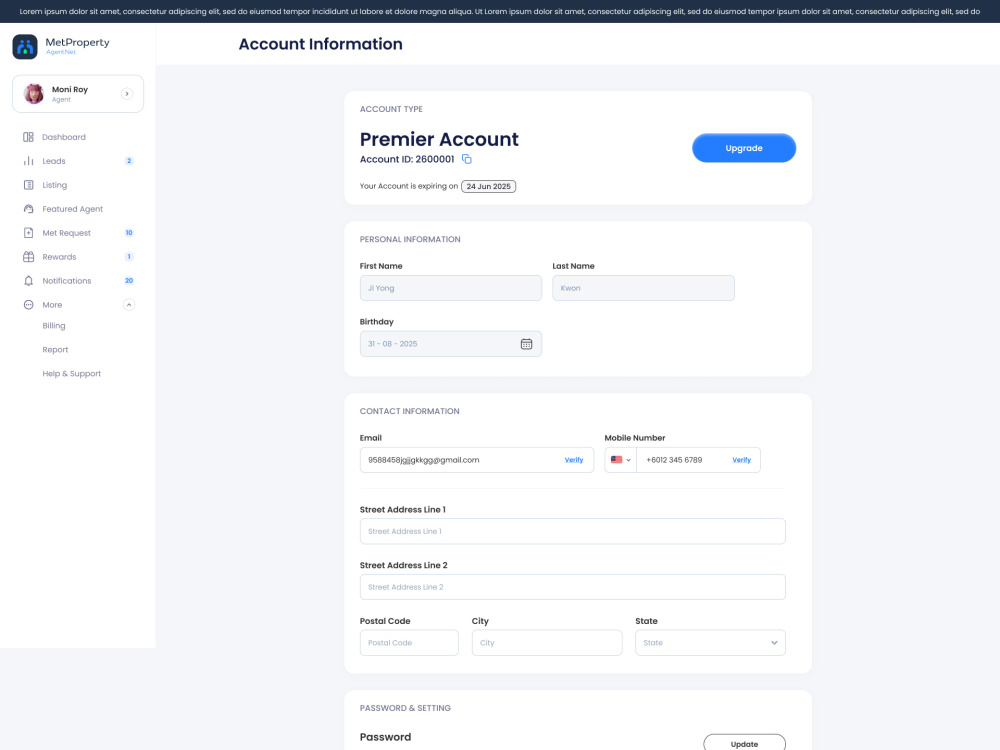Click Street Address Line 1 field
The width and height of the screenshot is (1000, 750).
[573, 531]
